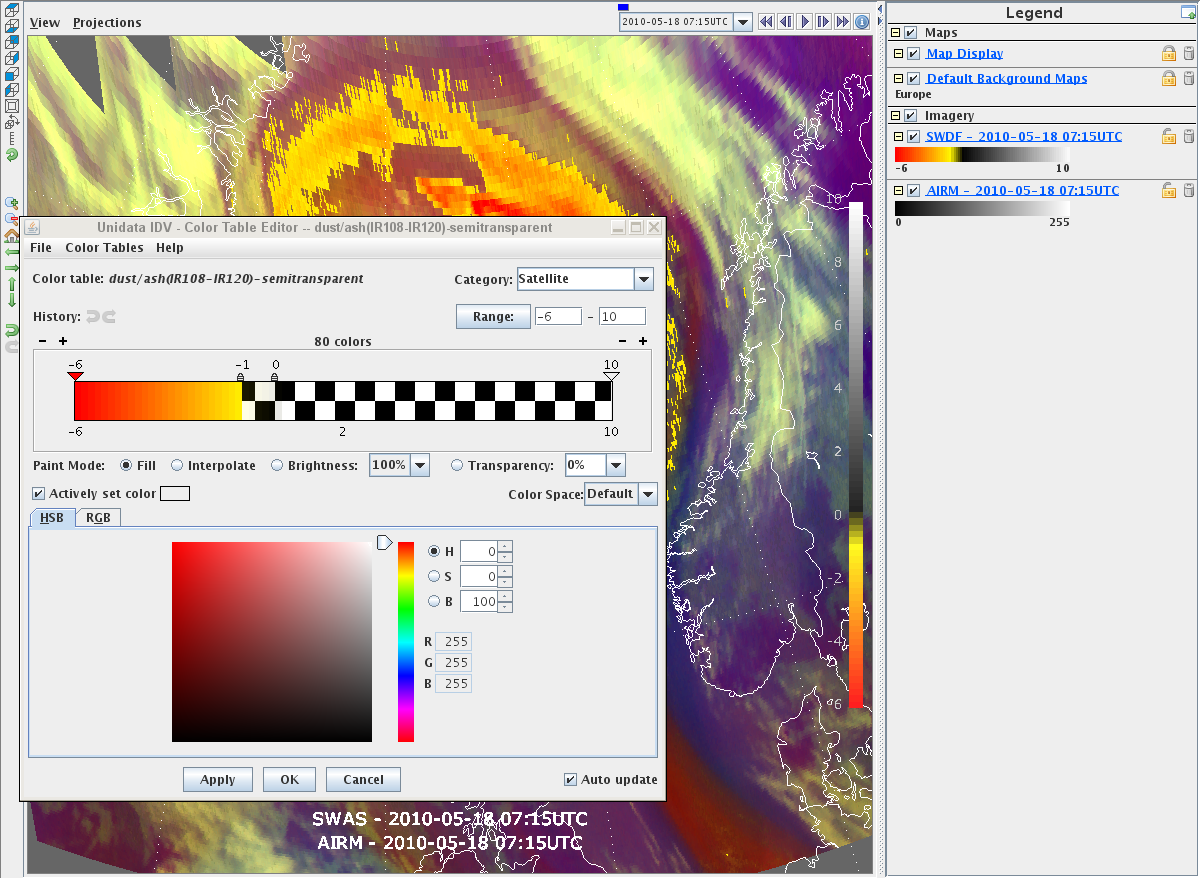
Task: Click the trash icon for Map Display
Action: pos(1188,53)
